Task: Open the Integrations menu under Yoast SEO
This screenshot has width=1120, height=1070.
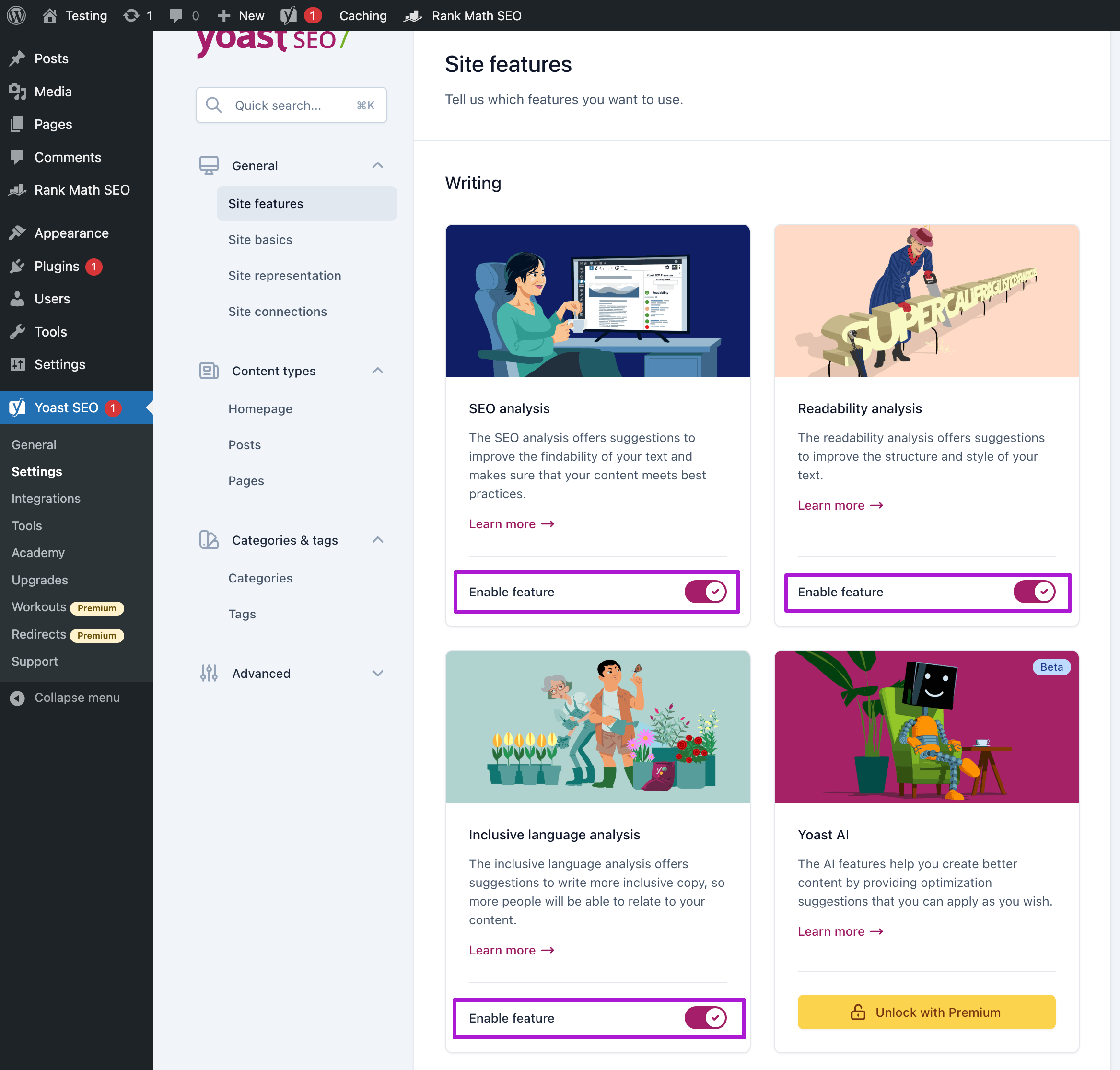Action: pos(46,499)
